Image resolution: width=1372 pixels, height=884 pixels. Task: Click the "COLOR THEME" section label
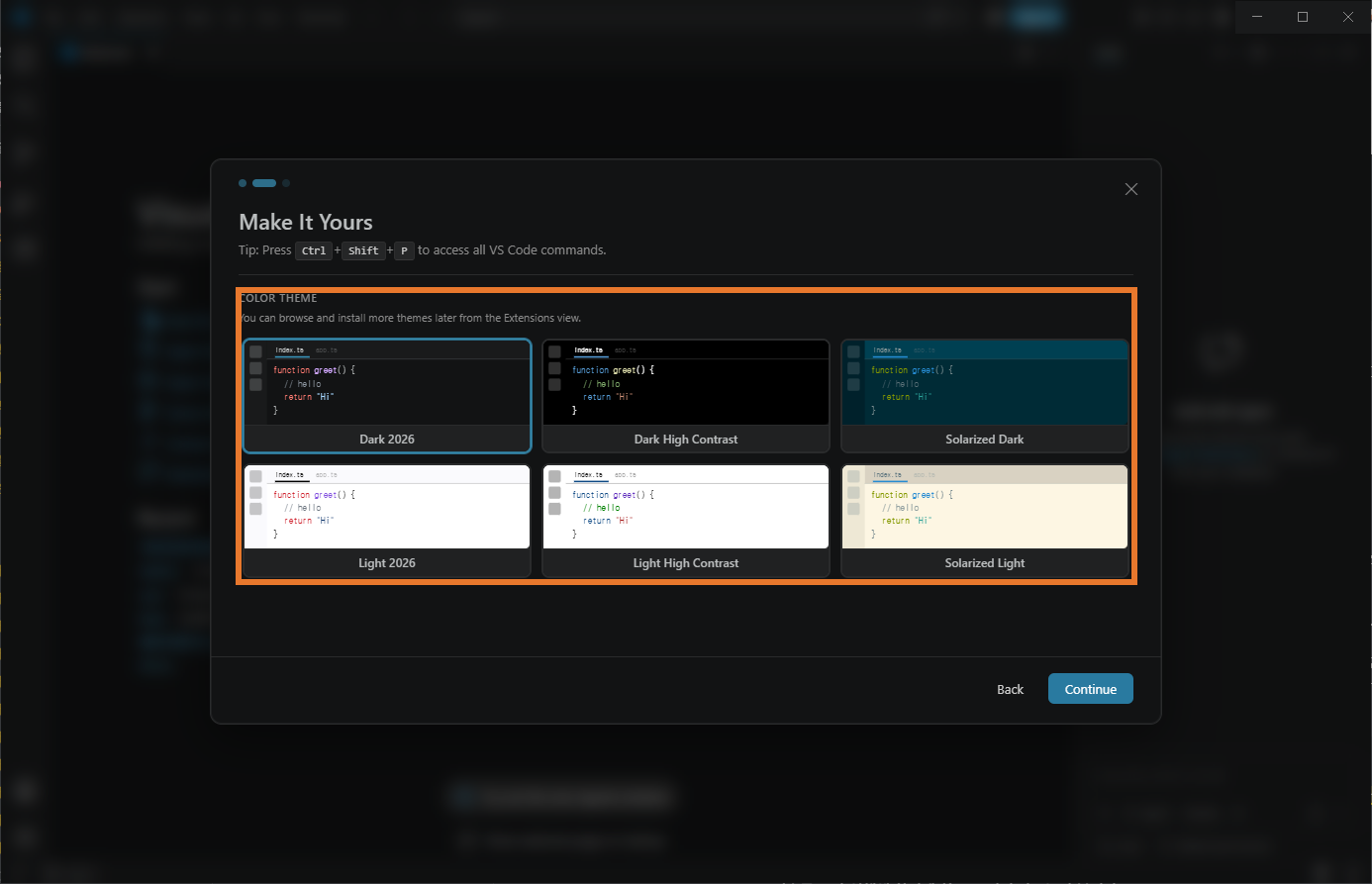[278, 298]
